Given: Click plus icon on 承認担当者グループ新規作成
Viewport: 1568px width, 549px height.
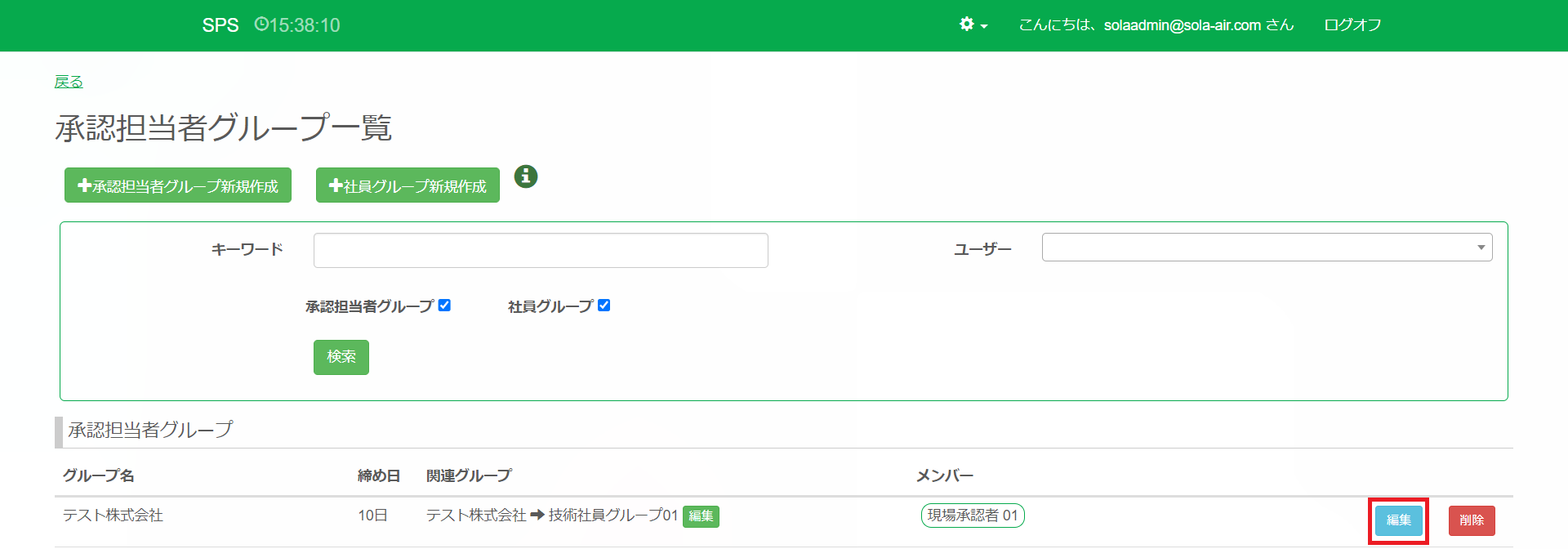Looking at the screenshot, I should pyautogui.click(x=84, y=185).
